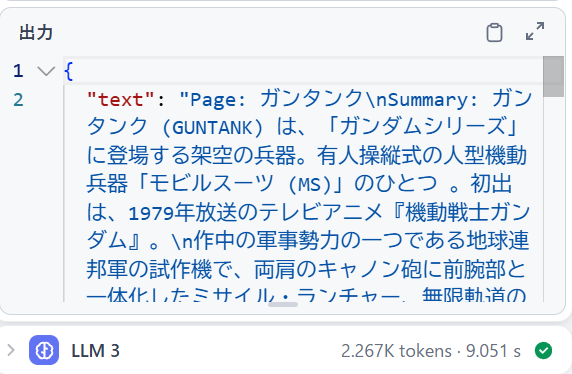Select line number 2 in the gutter
The height and width of the screenshot is (374, 572).
point(18,100)
